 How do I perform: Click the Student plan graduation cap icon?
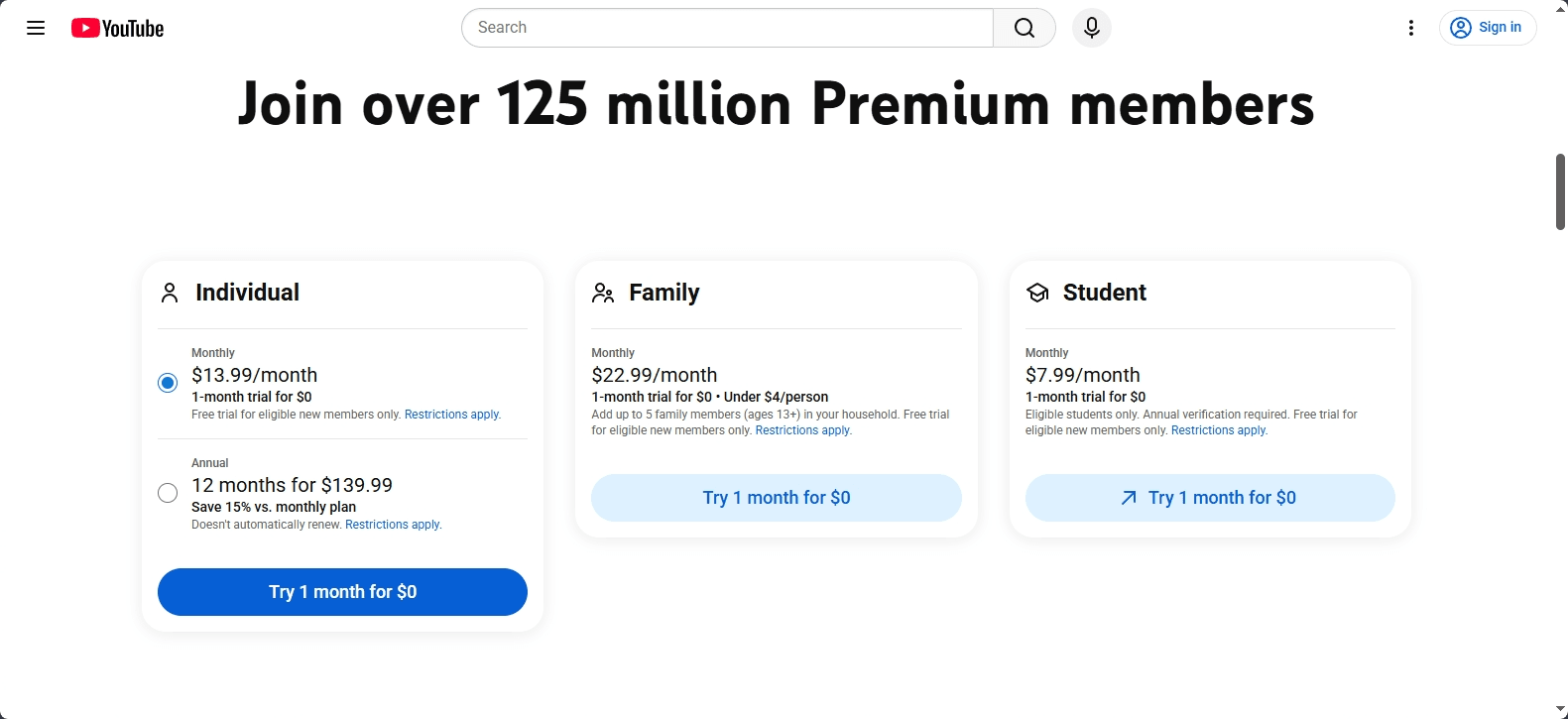[1037, 293]
